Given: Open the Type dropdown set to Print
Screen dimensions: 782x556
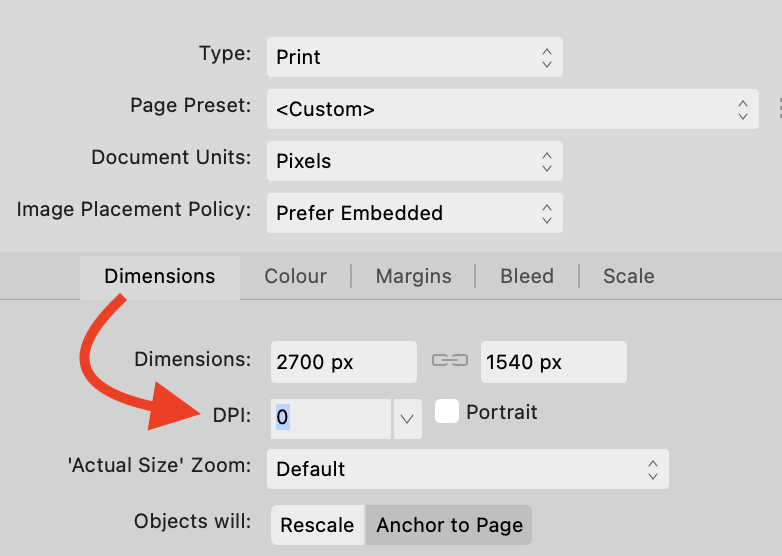Looking at the screenshot, I should pyautogui.click(x=414, y=57).
